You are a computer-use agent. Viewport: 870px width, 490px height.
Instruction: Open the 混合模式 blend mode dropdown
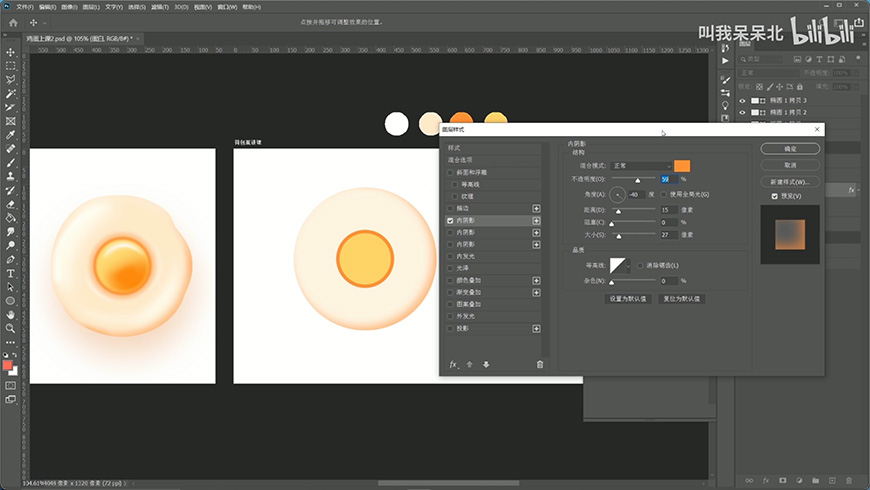(x=642, y=165)
